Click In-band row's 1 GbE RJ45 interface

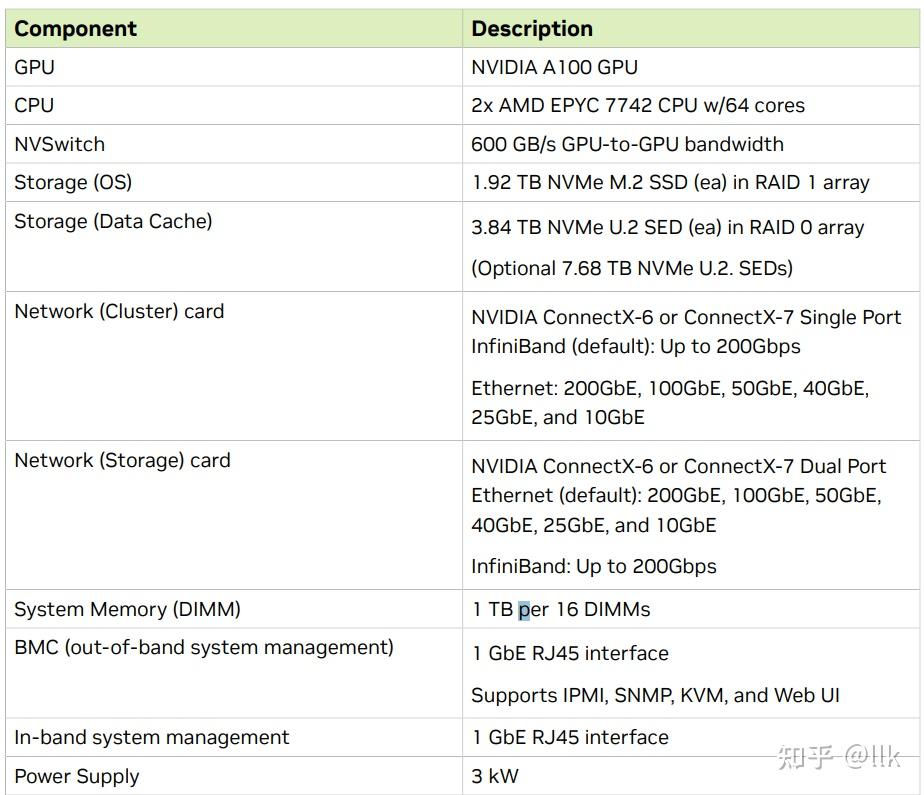coord(570,737)
